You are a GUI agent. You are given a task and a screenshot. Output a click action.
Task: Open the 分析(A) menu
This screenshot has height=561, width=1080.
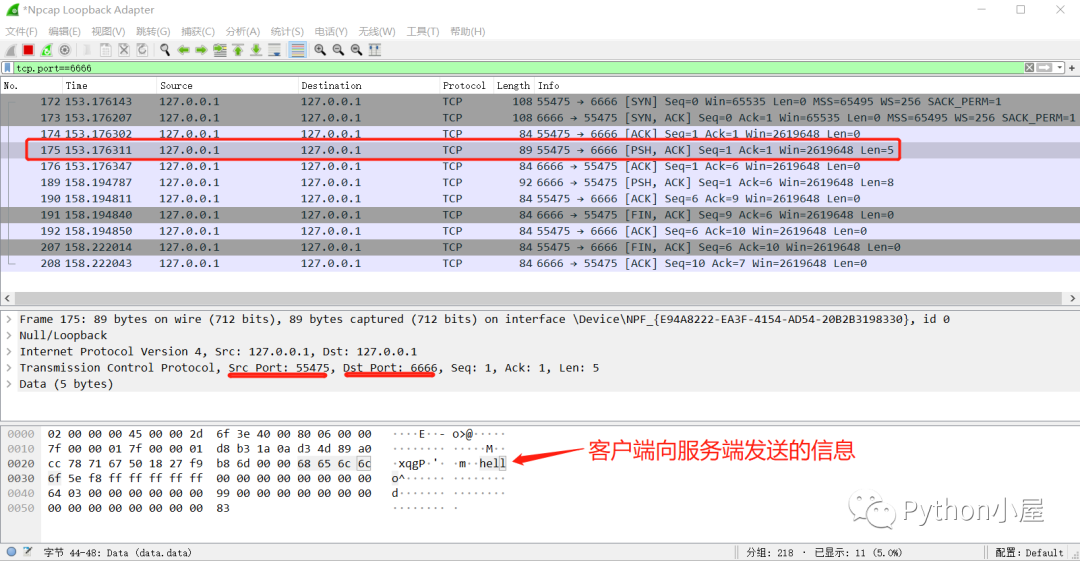[242, 32]
